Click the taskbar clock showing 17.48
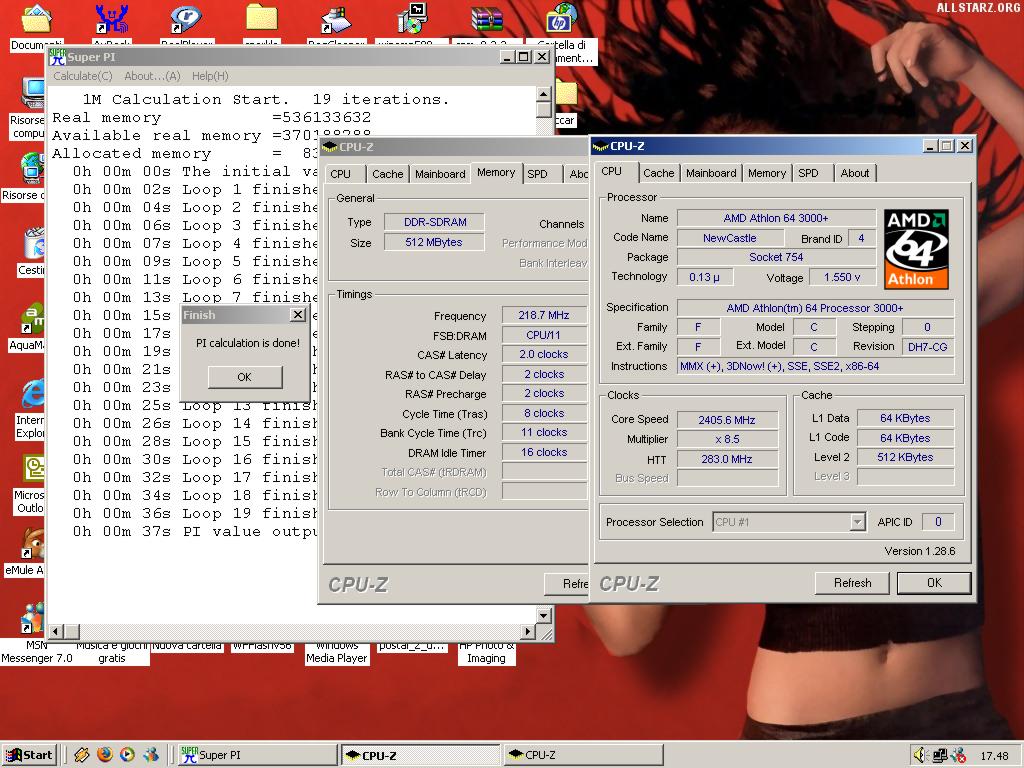Image resolution: width=1024 pixels, height=768 pixels. coord(994,756)
